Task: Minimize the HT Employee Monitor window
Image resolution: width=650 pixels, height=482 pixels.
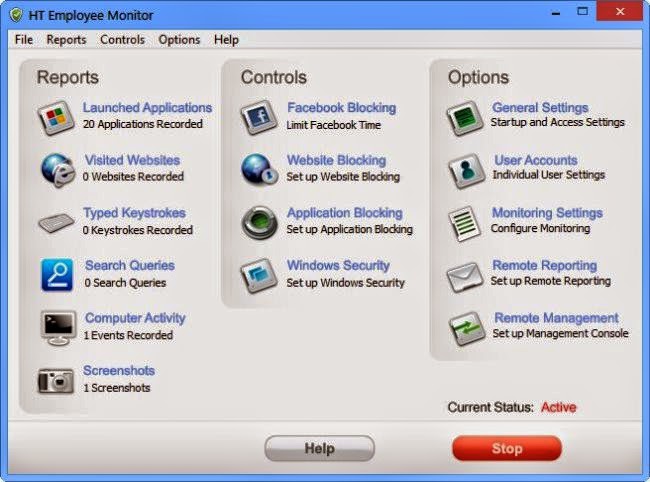Action: point(556,12)
